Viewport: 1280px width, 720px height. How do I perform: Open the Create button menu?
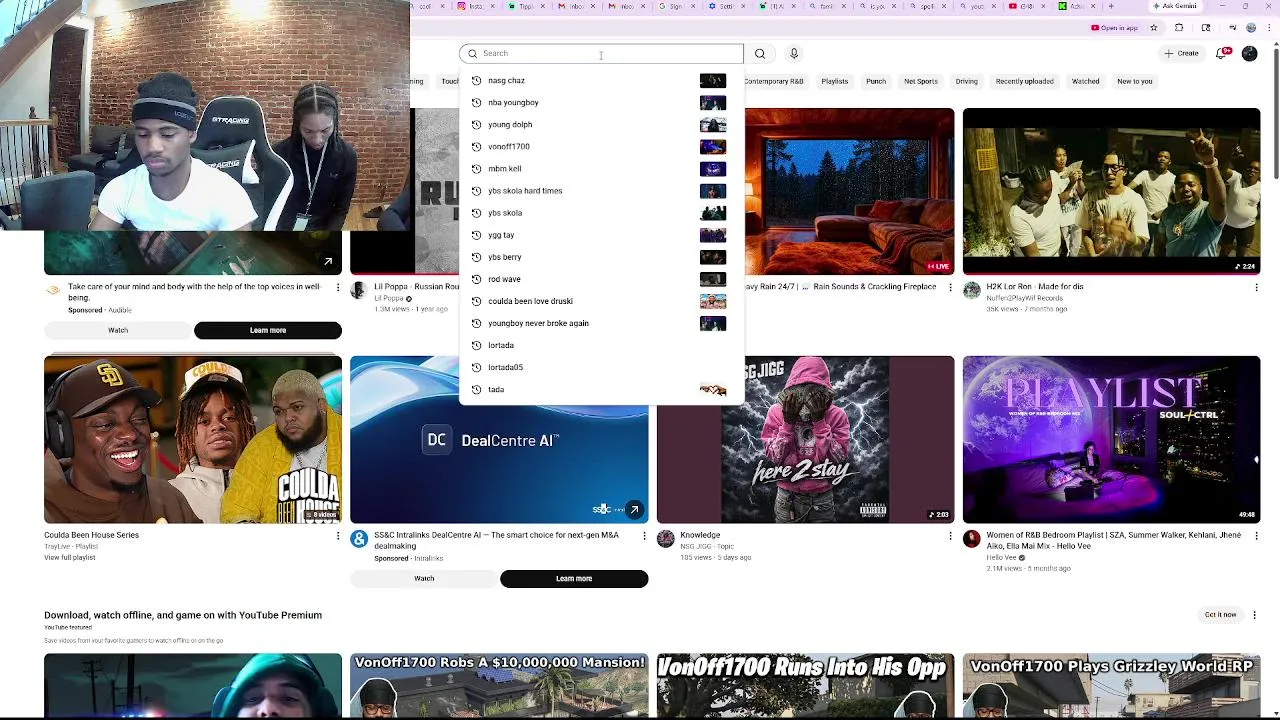click(1181, 53)
